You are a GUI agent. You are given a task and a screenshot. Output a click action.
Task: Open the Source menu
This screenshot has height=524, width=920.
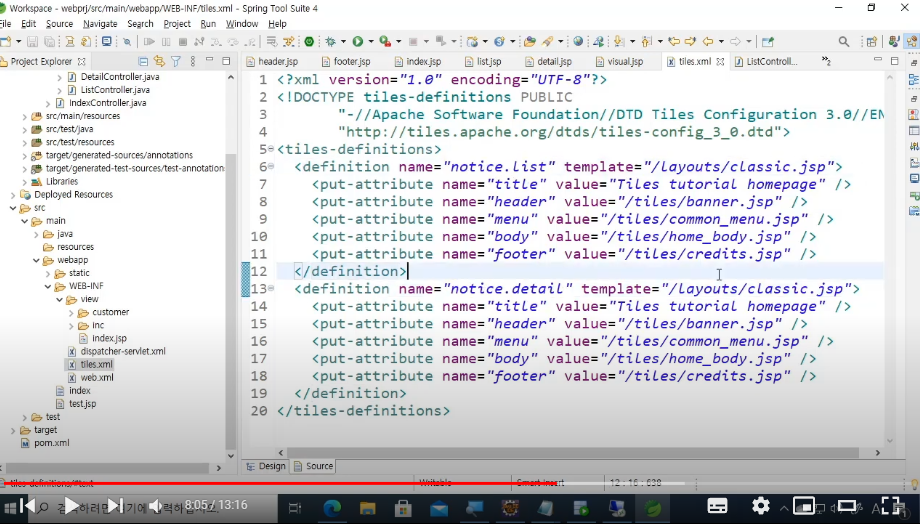tap(59, 24)
